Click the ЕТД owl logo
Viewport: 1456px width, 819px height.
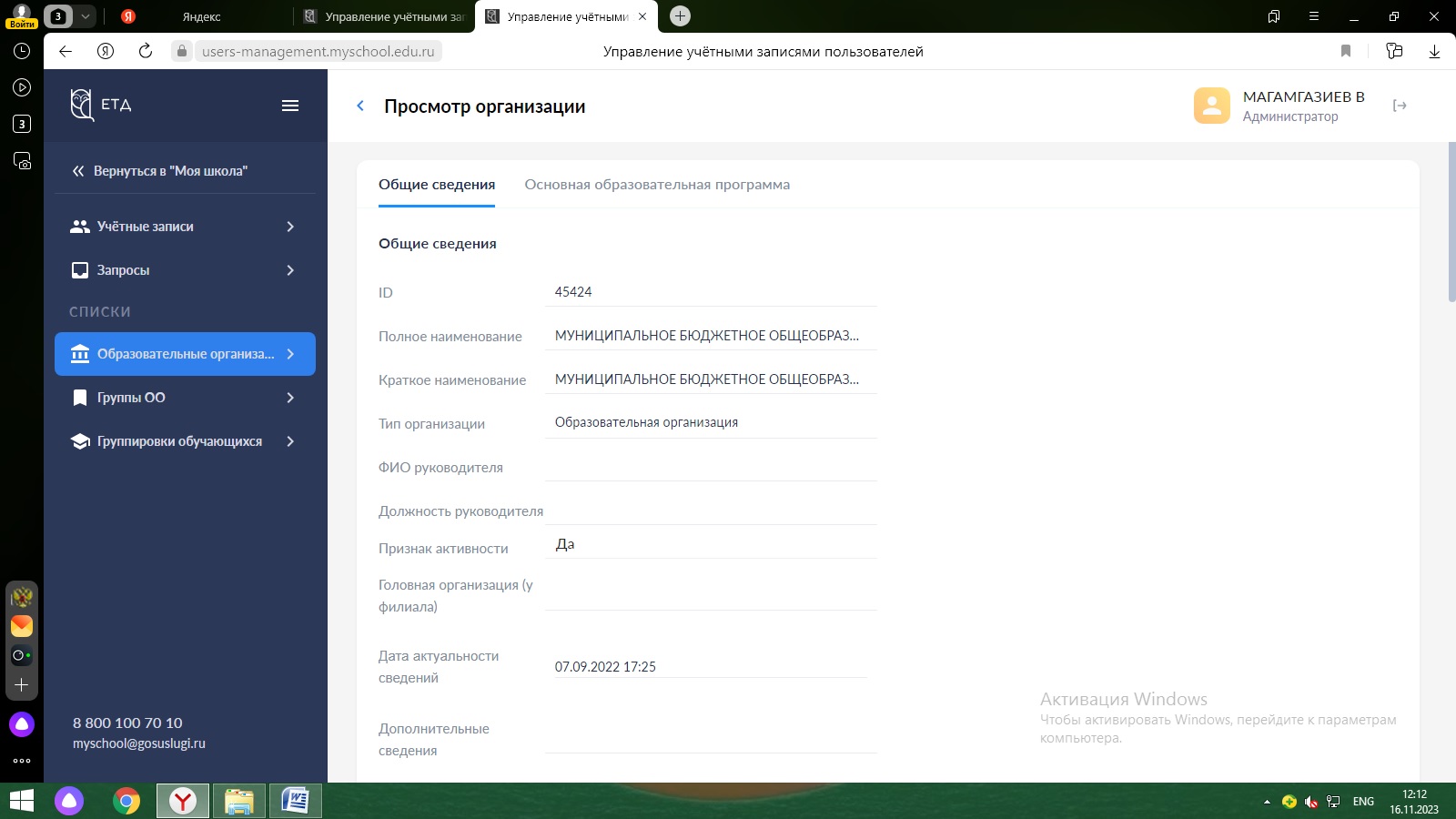(83, 105)
